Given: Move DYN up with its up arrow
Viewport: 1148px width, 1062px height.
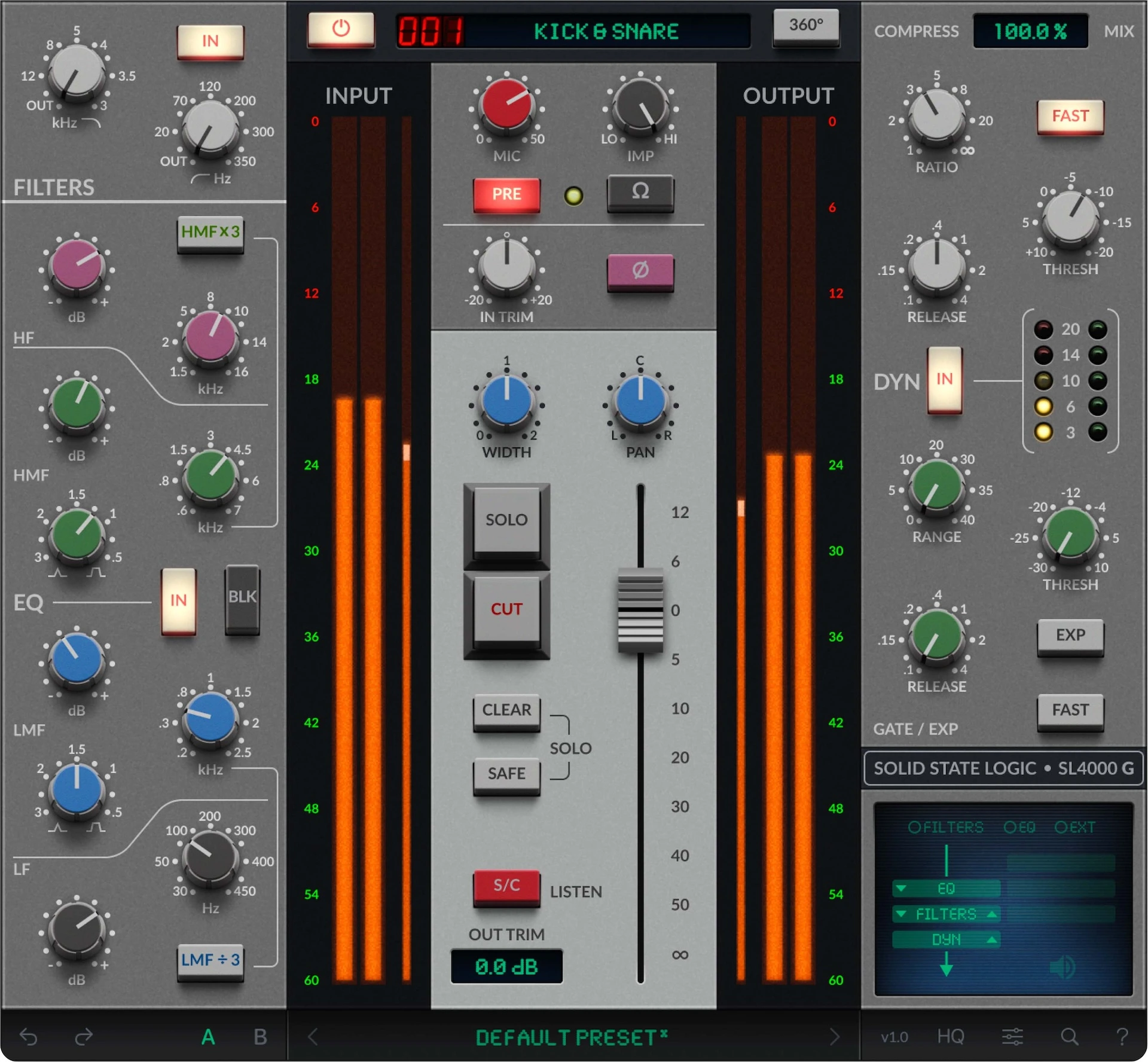Looking at the screenshot, I should (x=992, y=939).
